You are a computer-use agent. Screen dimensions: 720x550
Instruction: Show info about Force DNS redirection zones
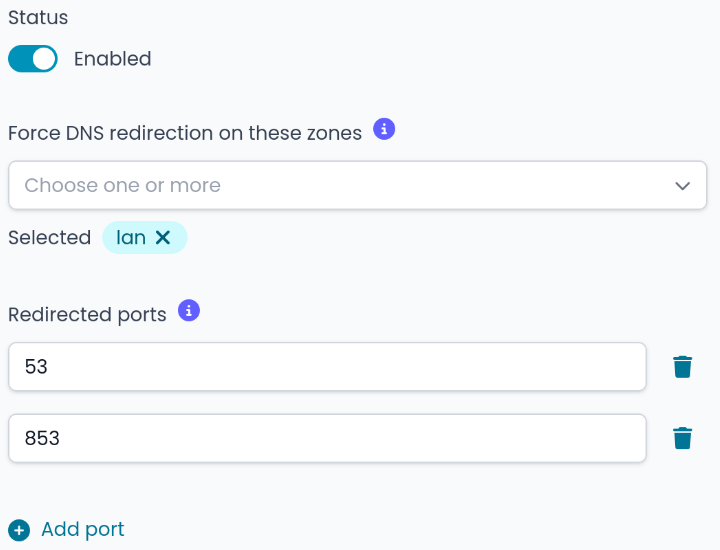coord(384,129)
